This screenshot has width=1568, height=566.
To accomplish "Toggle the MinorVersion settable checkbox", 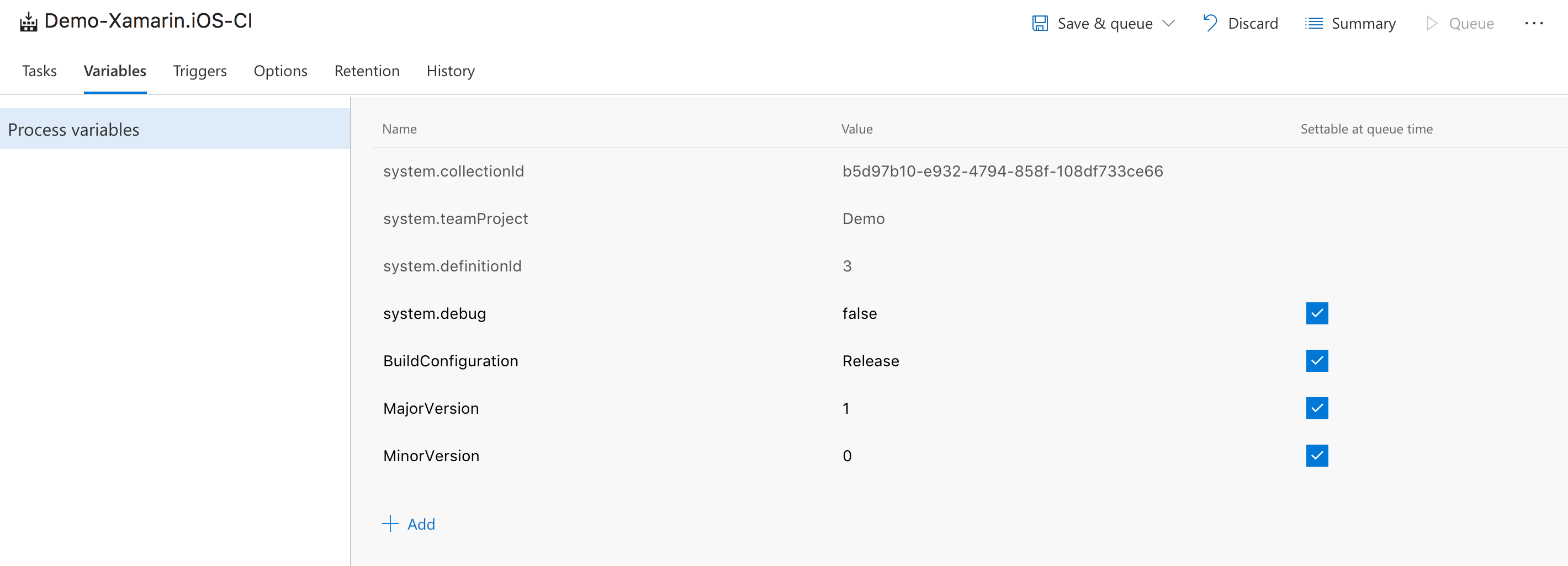I will click(1316, 455).
